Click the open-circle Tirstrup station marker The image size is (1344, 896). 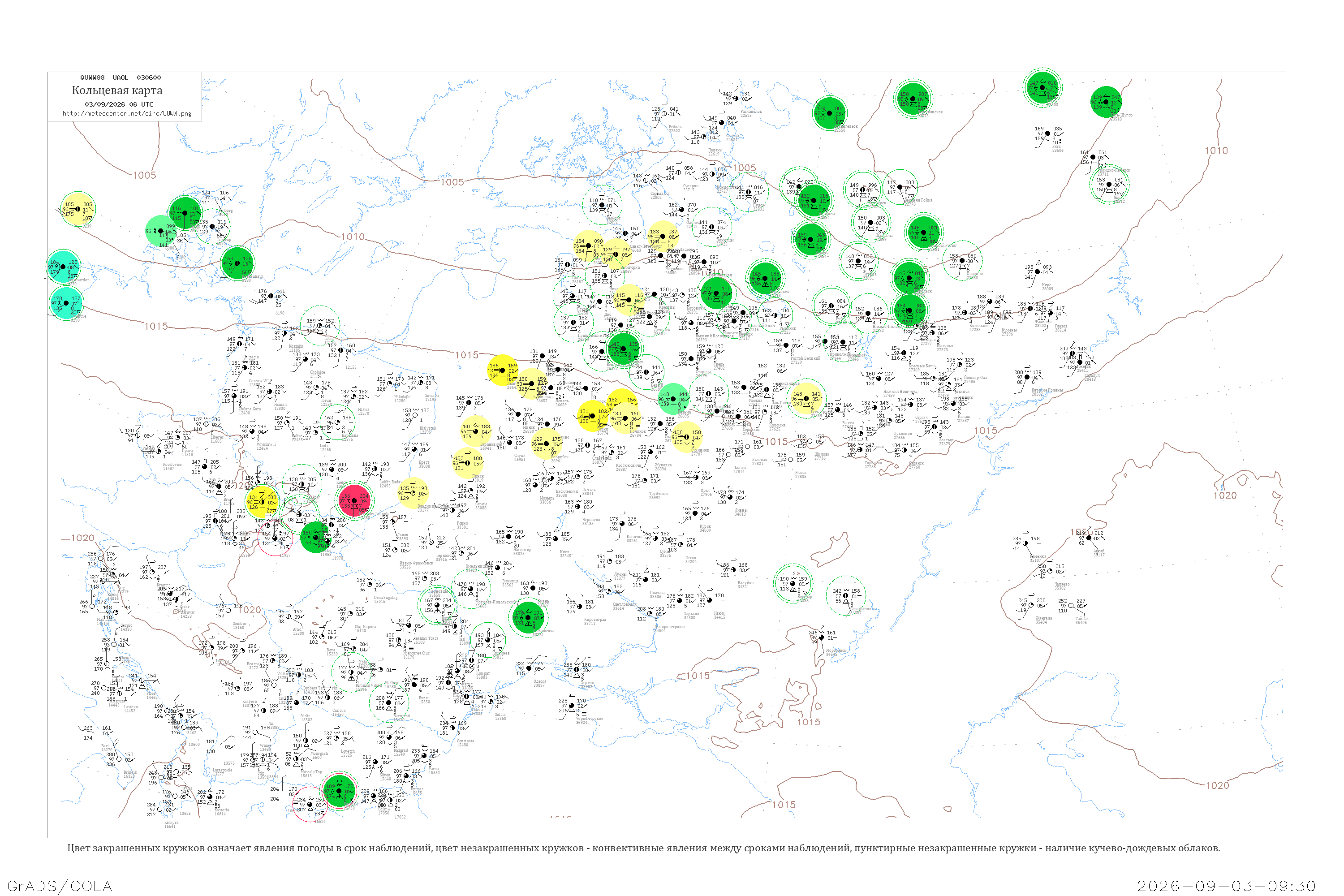[212, 226]
